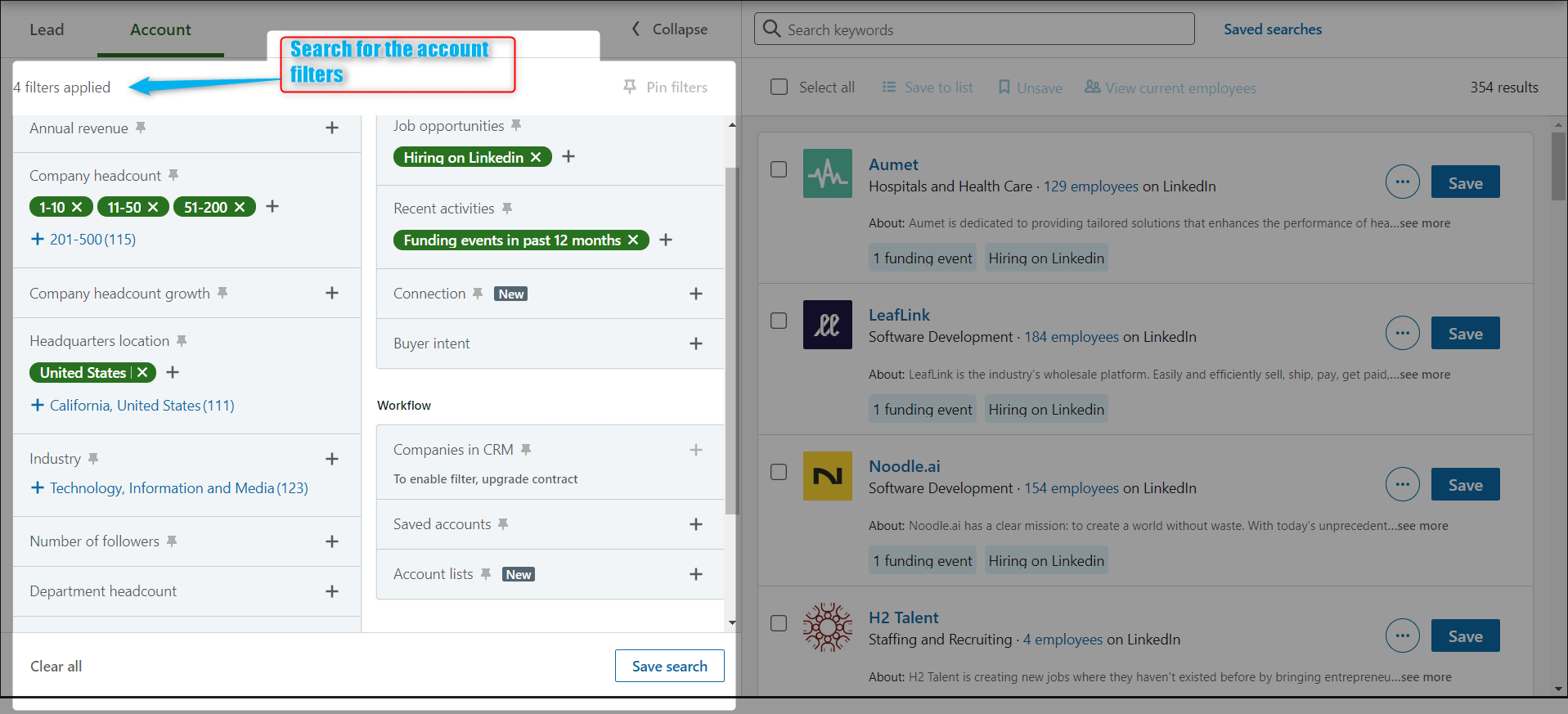Open more options for H2 Talent
Screen dimensions: 1568x714
(1403, 635)
